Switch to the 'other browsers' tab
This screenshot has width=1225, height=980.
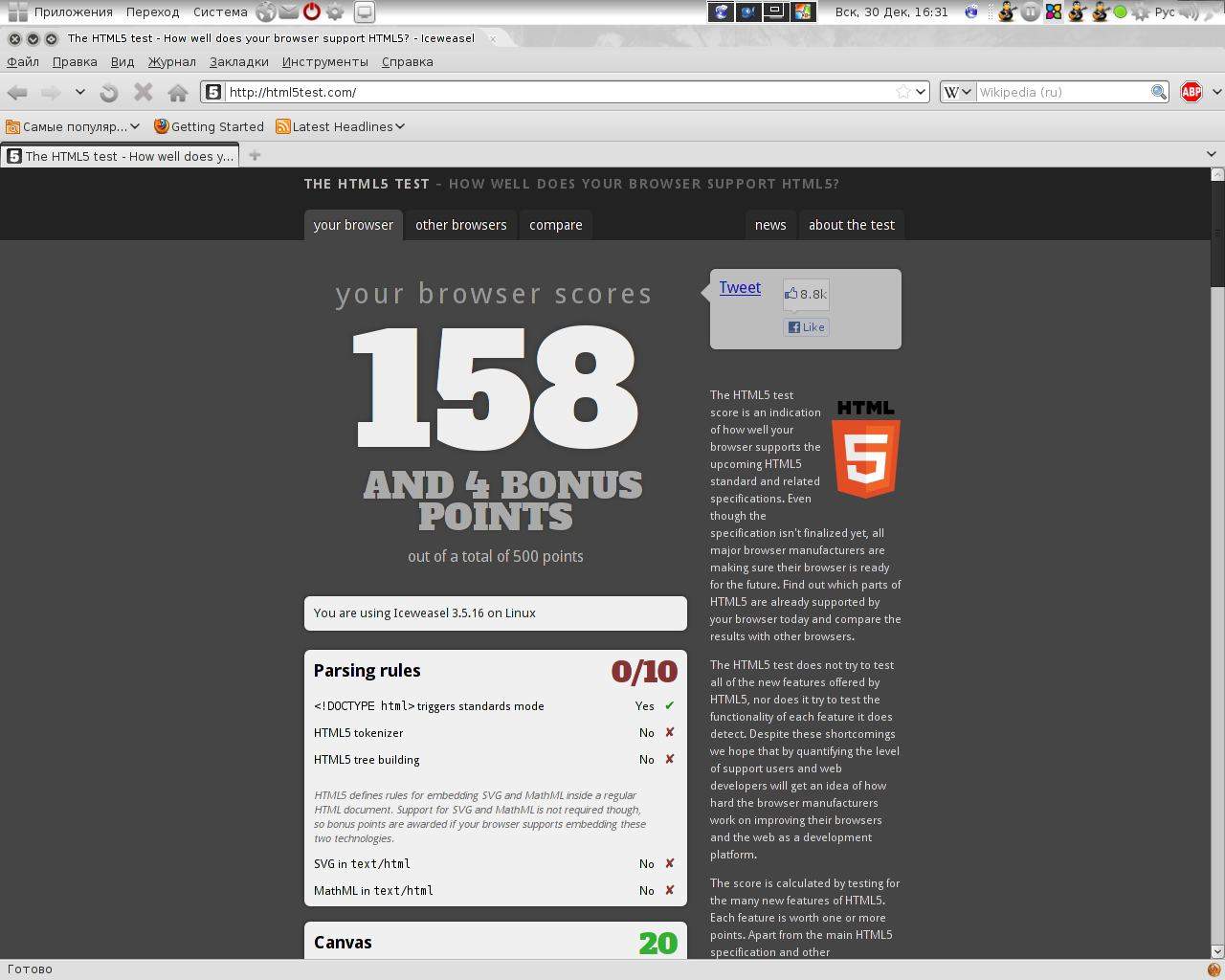click(x=461, y=225)
